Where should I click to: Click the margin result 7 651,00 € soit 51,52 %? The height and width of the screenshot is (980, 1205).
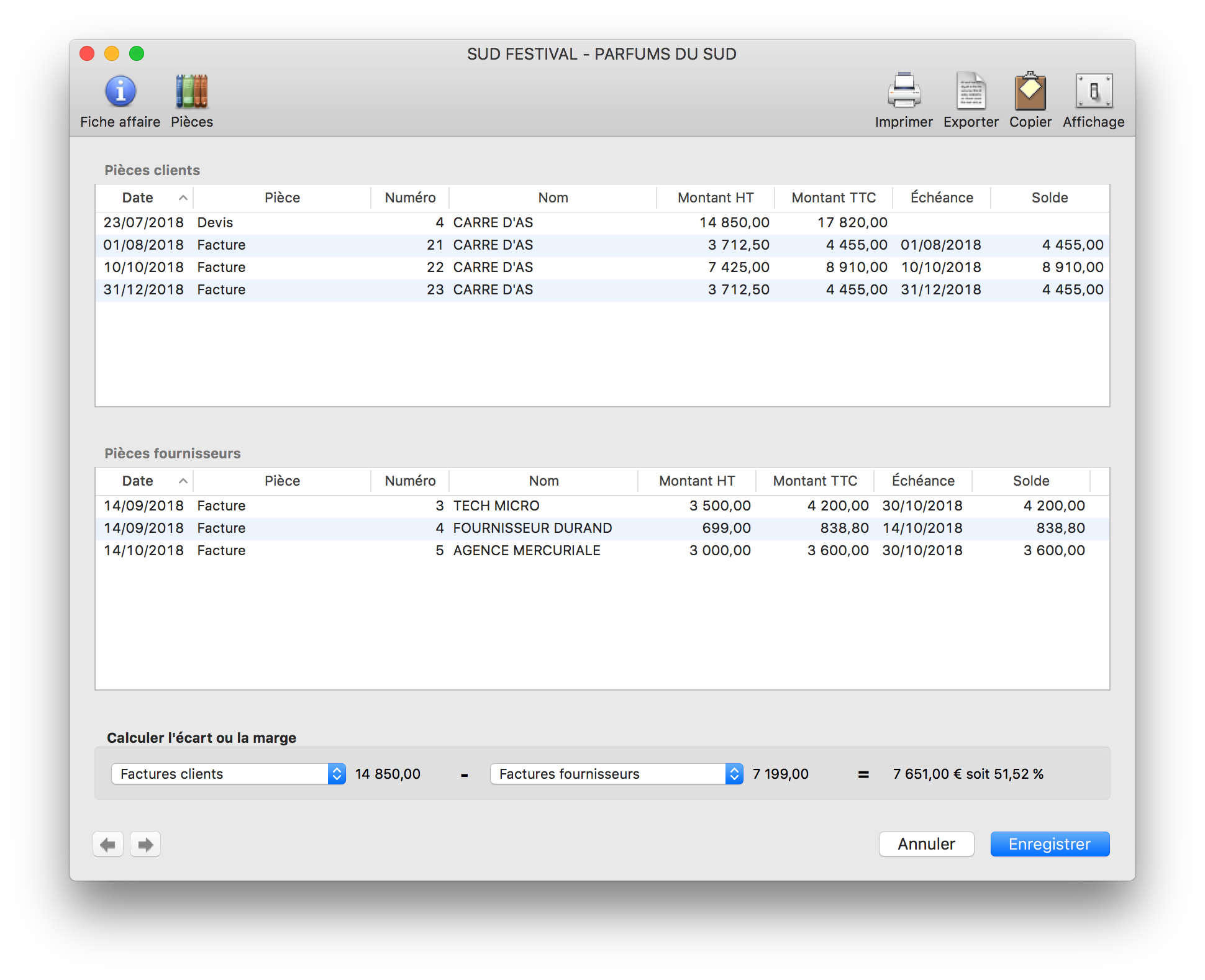point(968,774)
